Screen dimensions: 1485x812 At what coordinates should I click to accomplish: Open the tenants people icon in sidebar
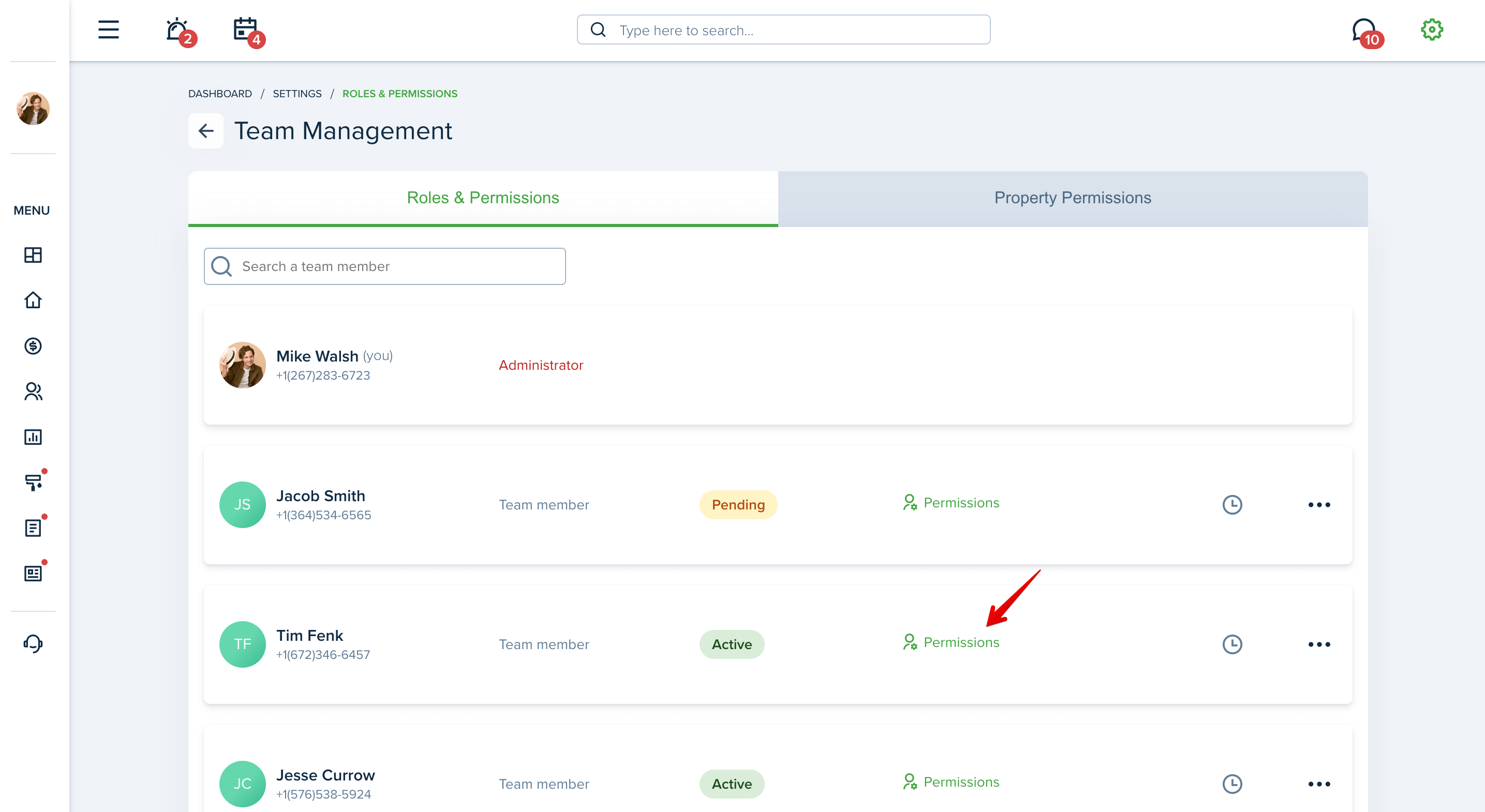pos(33,392)
